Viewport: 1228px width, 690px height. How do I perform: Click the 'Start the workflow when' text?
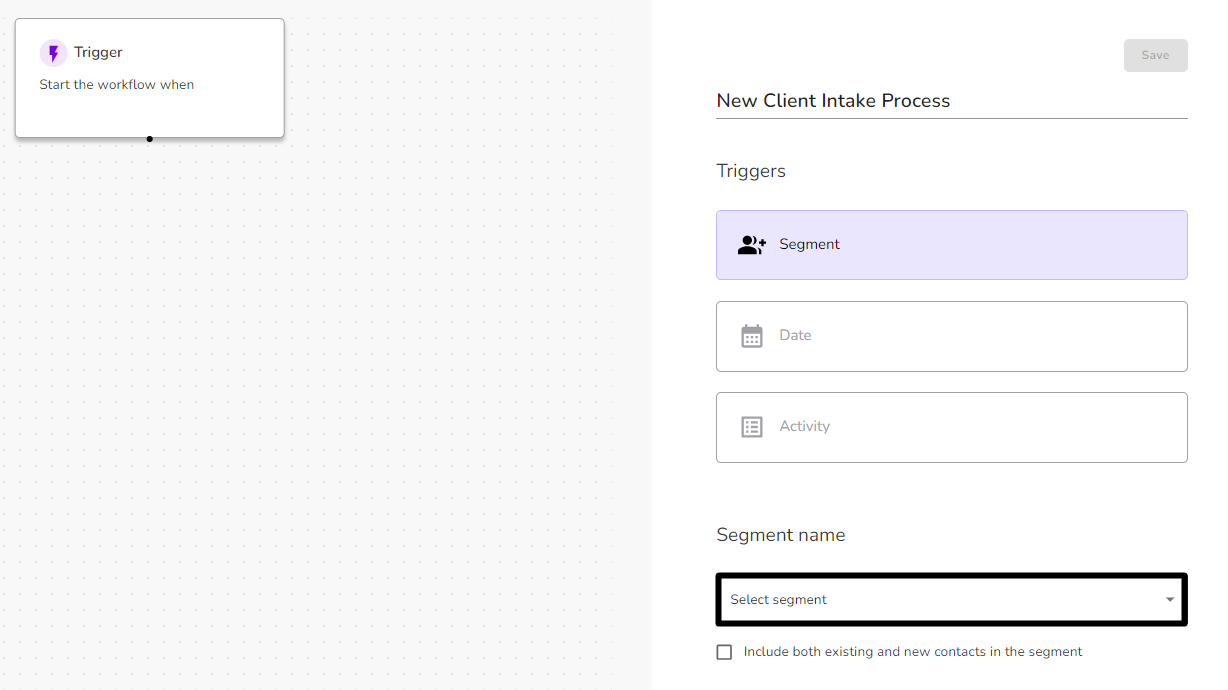117,85
